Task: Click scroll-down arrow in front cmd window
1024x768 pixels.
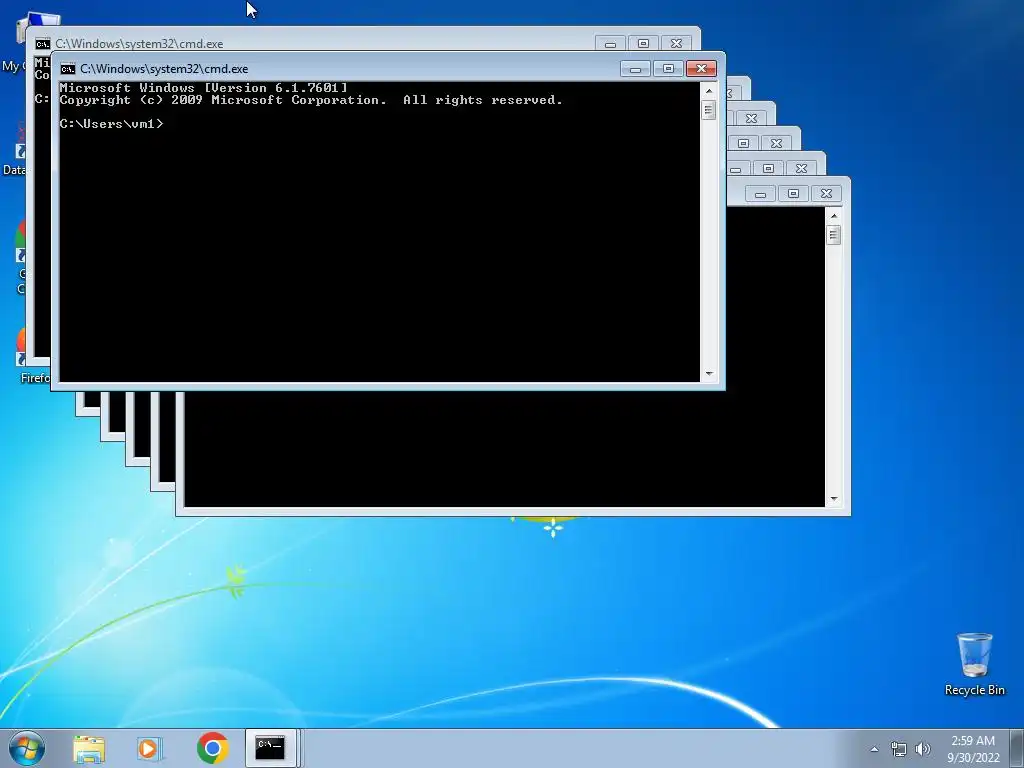Action: pos(709,374)
